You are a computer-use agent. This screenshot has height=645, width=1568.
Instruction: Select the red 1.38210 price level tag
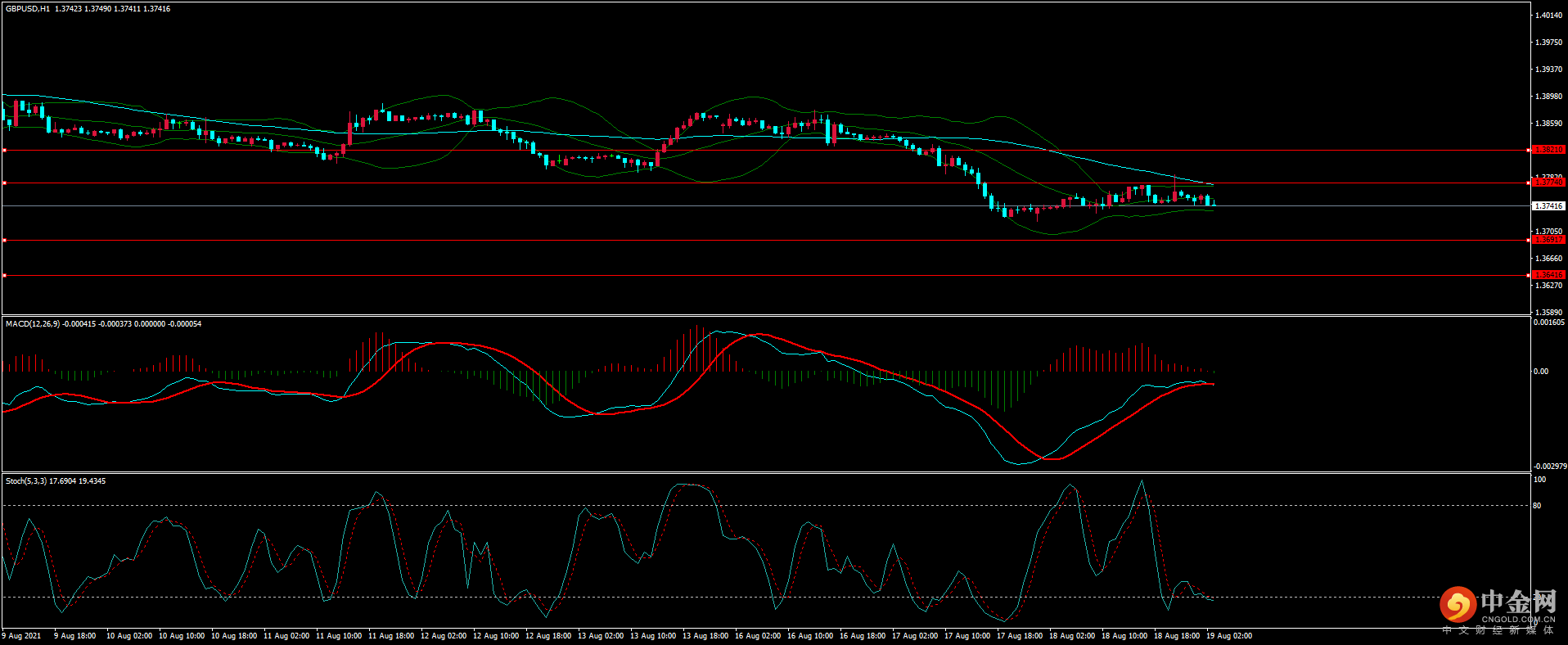[x=1548, y=150]
